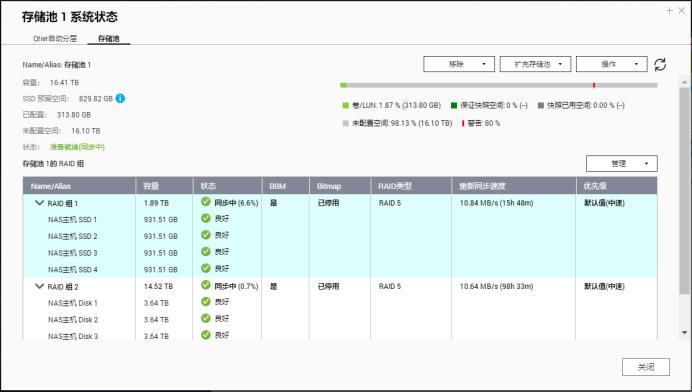Click the 关闭 button
Screen dimensions: 692x392
click(x=646, y=367)
